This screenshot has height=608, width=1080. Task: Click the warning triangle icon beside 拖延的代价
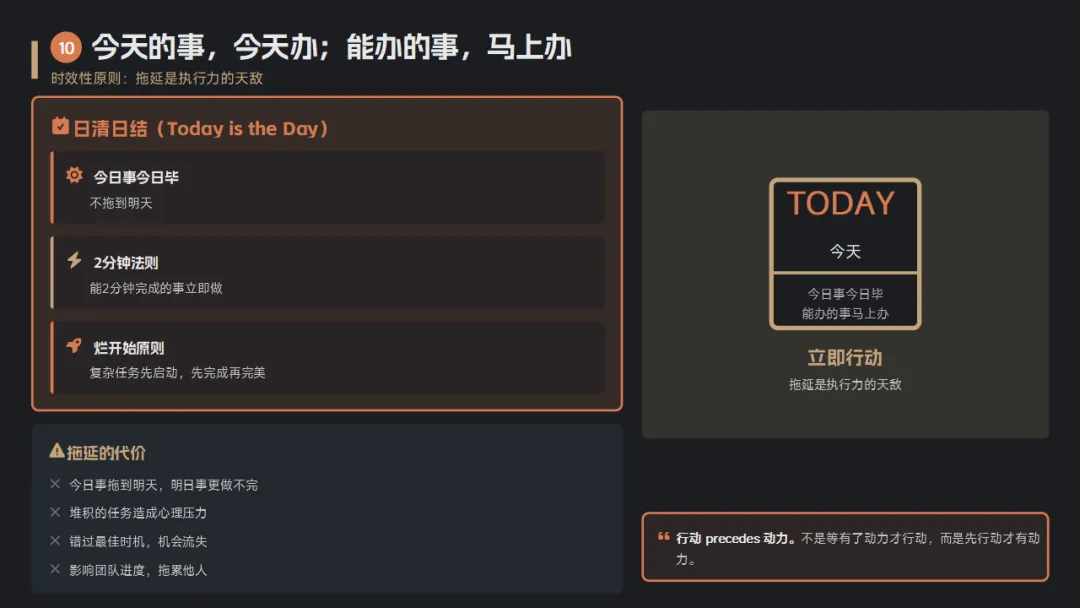[x=57, y=452]
